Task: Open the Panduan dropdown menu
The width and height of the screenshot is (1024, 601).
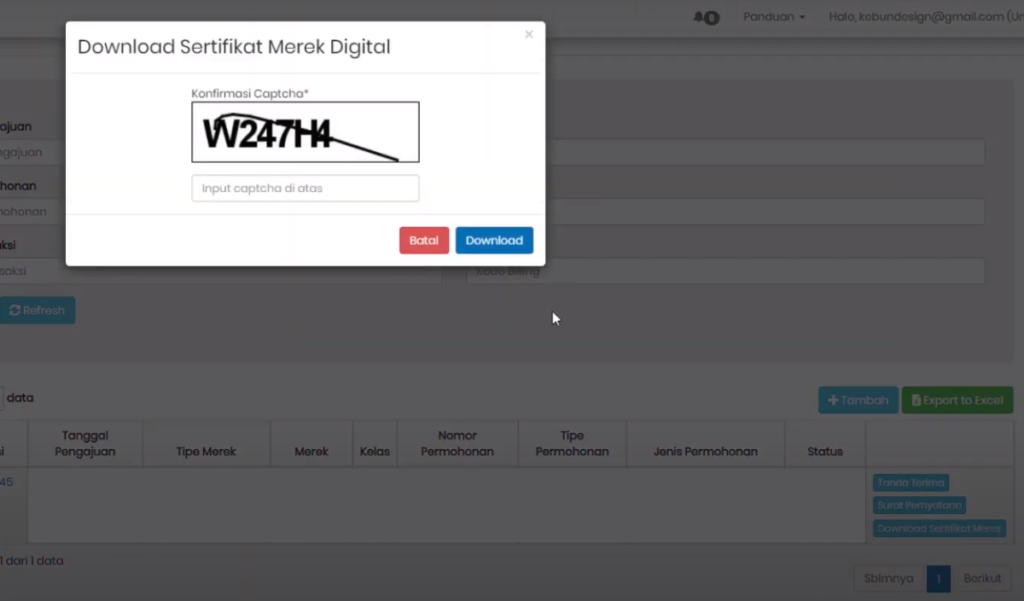Action: (774, 17)
